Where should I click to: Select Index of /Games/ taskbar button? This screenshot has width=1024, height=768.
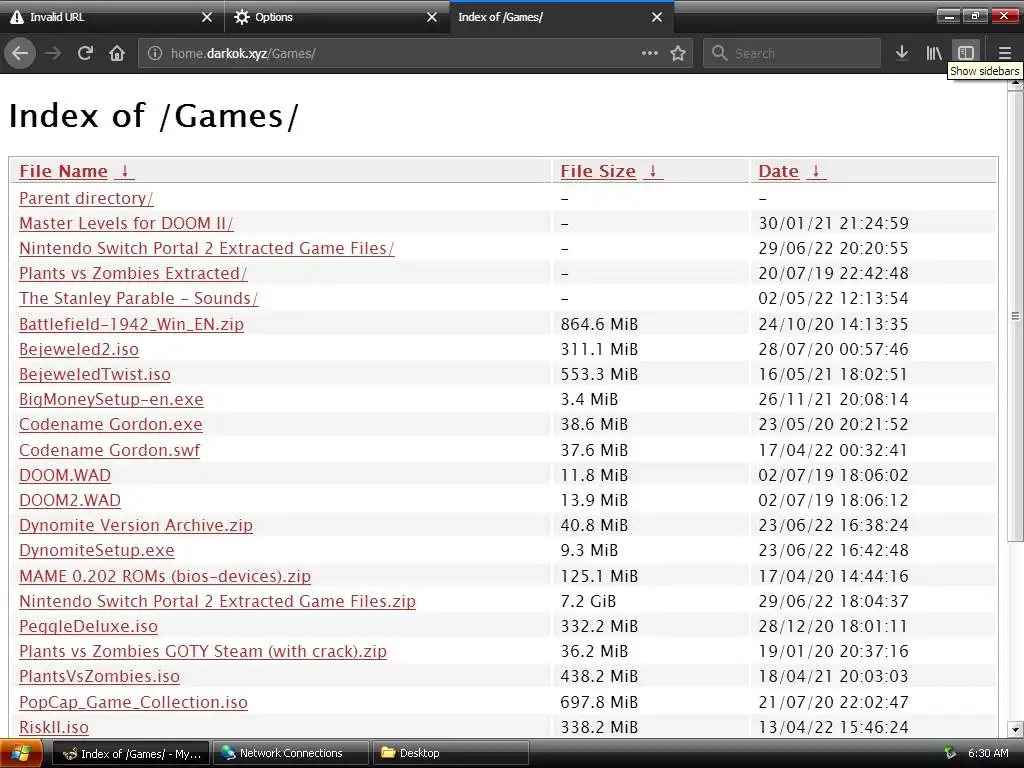[131, 753]
